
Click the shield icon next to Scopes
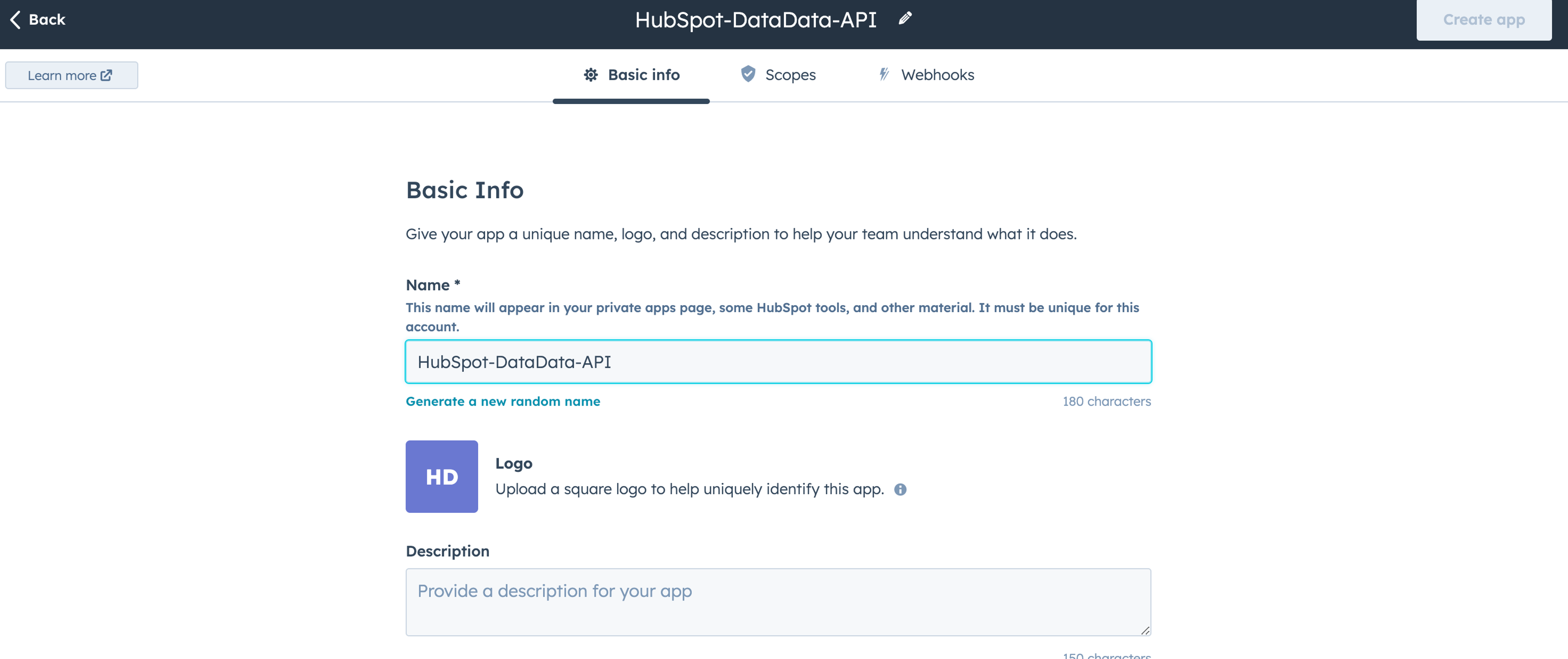pos(748,74)
